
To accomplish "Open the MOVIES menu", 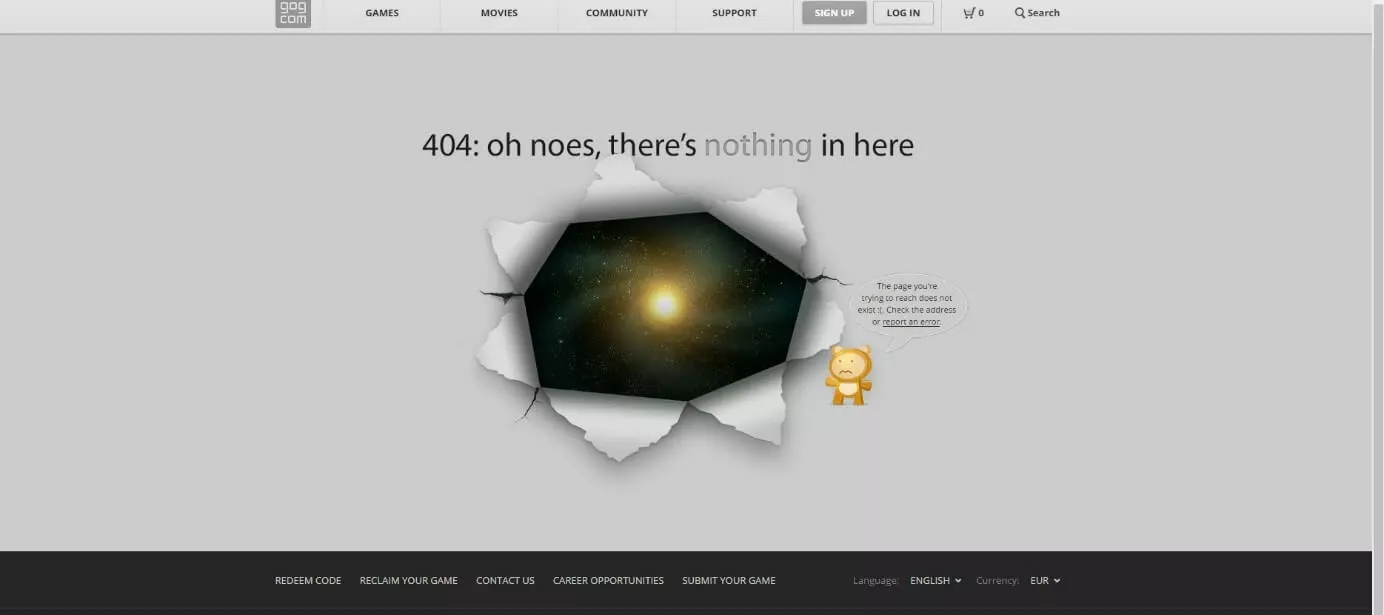I will point(499,13).
